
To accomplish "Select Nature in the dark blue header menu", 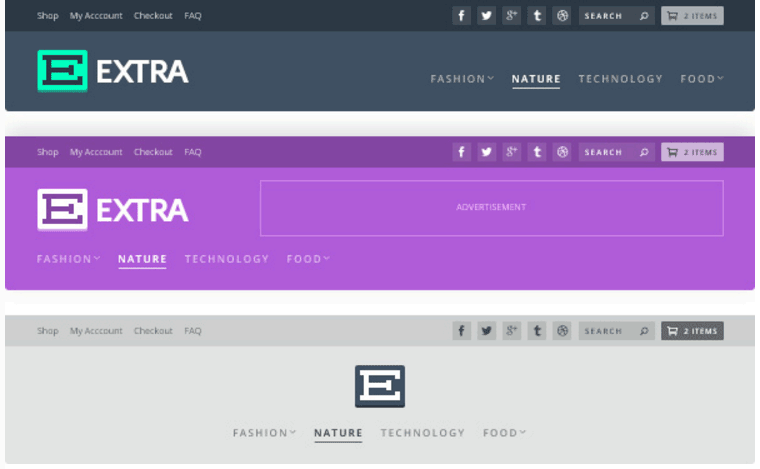I will pos(536,79).
